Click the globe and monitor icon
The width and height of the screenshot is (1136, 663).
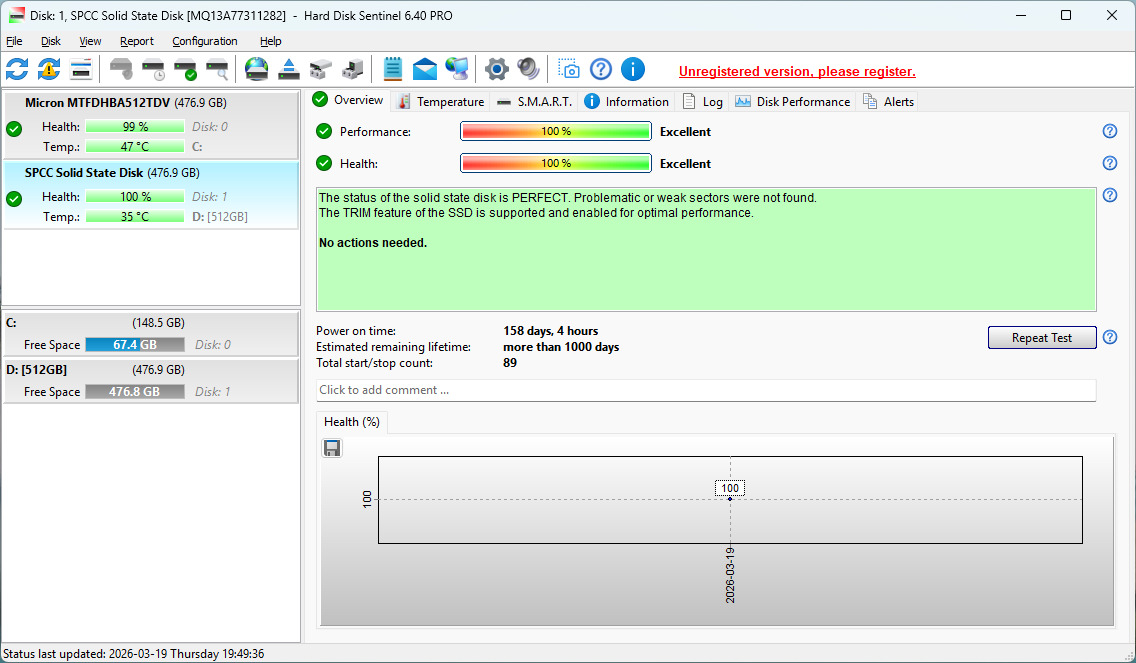coord(456,70)
